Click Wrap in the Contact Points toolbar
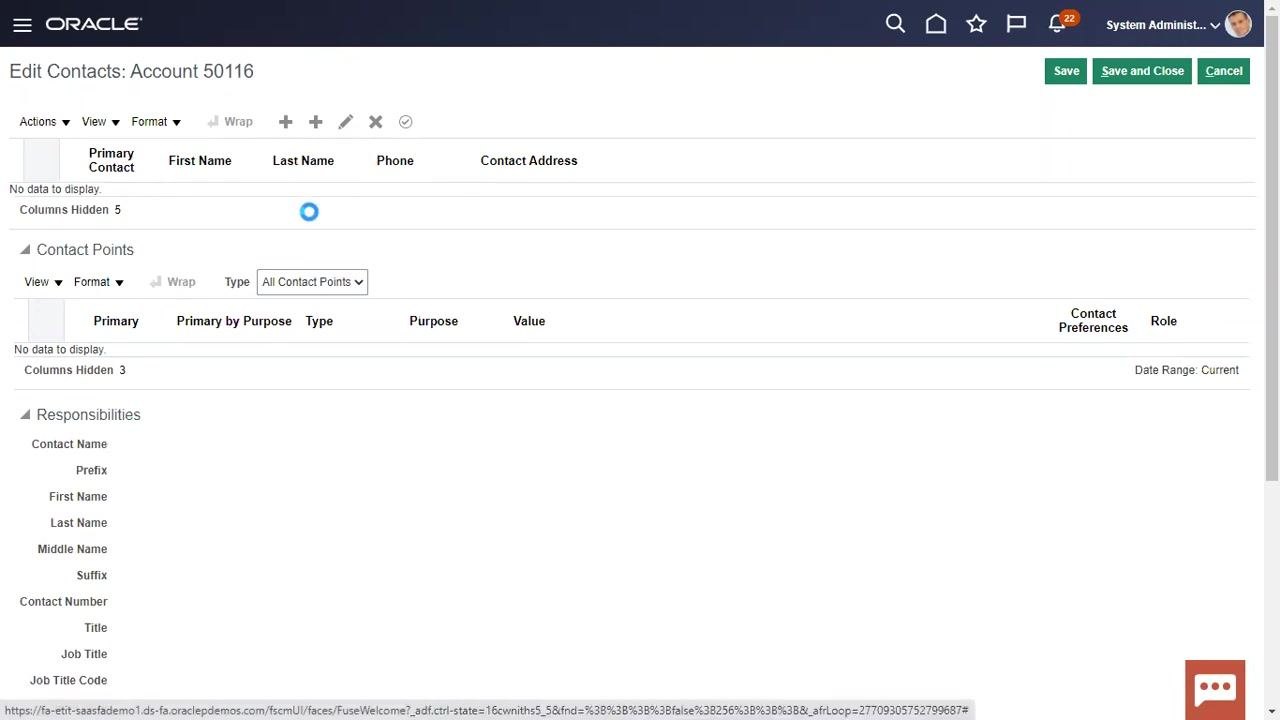This screenshot has width=1280, height=720. (173, 282)
